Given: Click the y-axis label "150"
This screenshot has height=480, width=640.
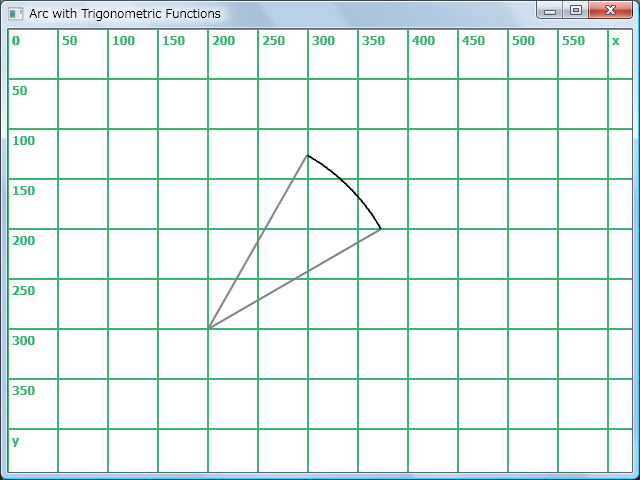Looking at the screenshot, I should click(x=24, y=191).
